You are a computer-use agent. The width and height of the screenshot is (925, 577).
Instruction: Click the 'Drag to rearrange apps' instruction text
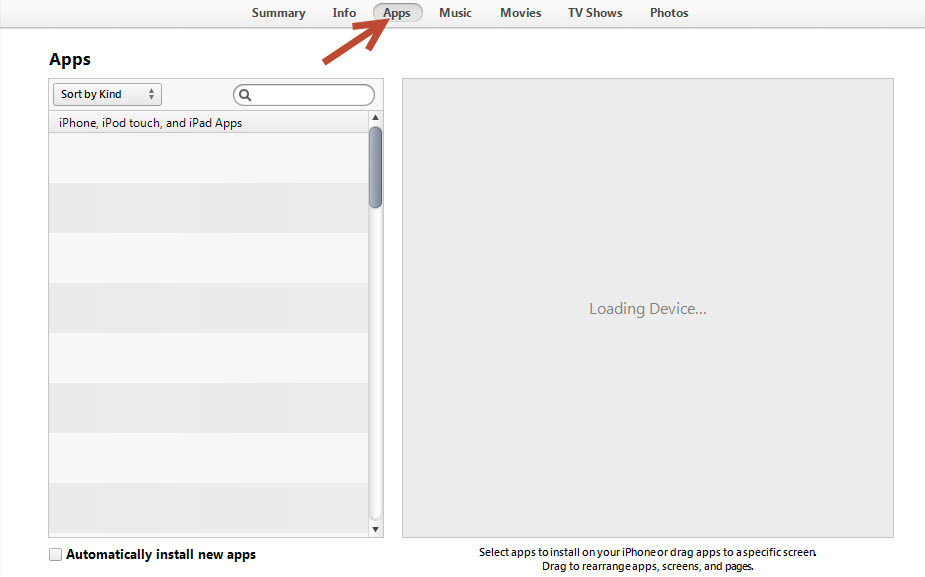pyautogui.click(x=648, y=566)
